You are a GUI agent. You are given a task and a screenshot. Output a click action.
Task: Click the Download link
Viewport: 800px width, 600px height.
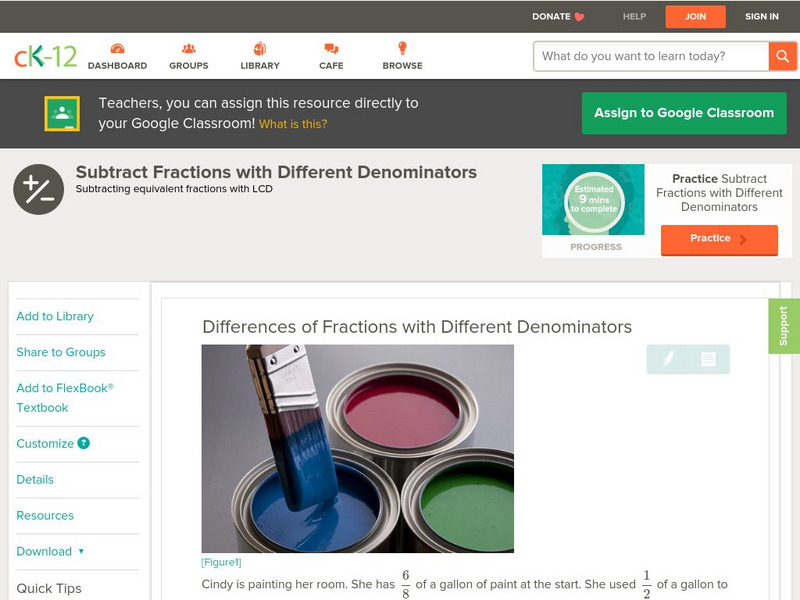tap(44, 551)
